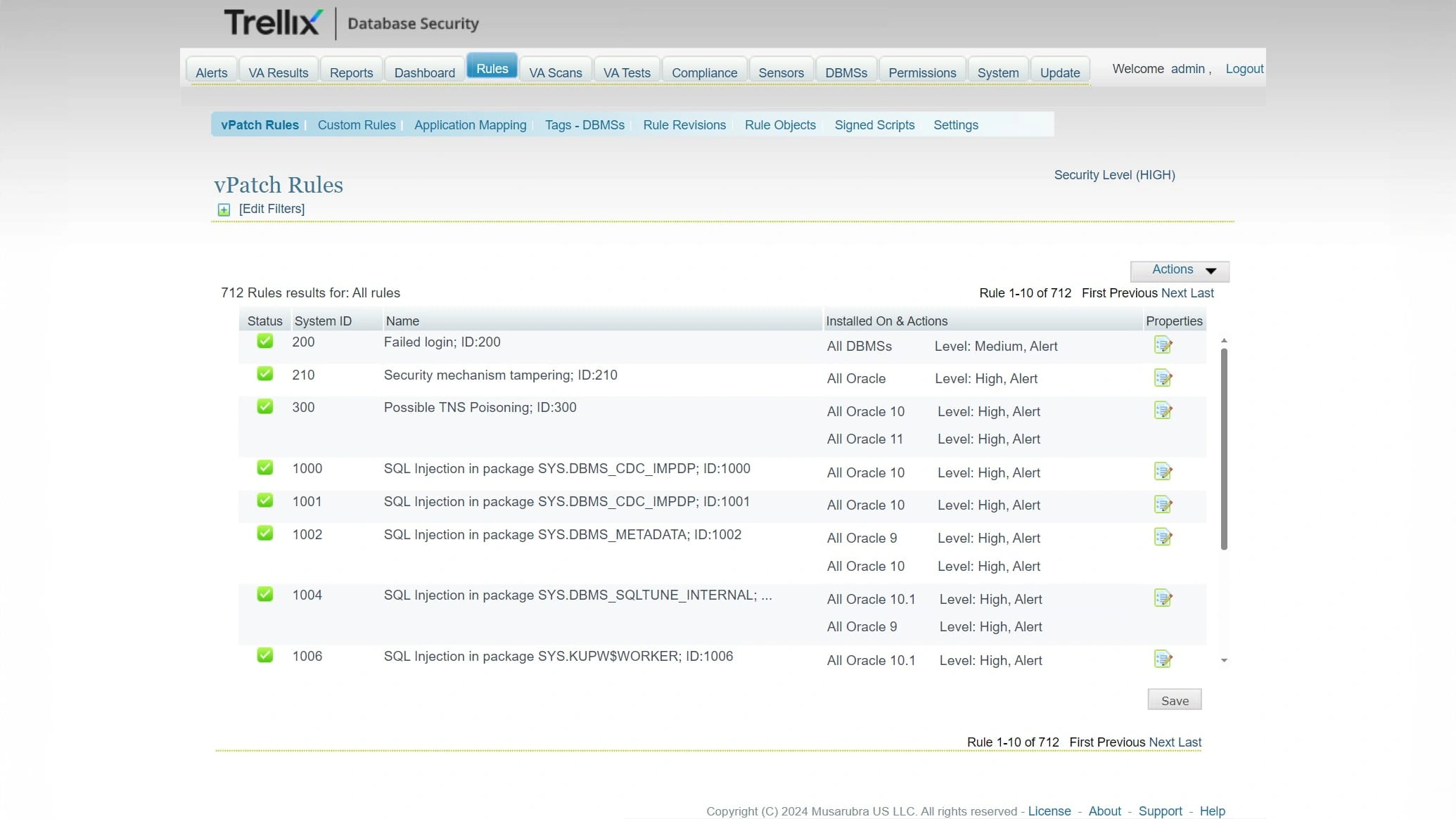Image resolution: width=1456 pixels, height=819 pixels.
Task: Click the Logout link
Action: (x=1244, y=68)
